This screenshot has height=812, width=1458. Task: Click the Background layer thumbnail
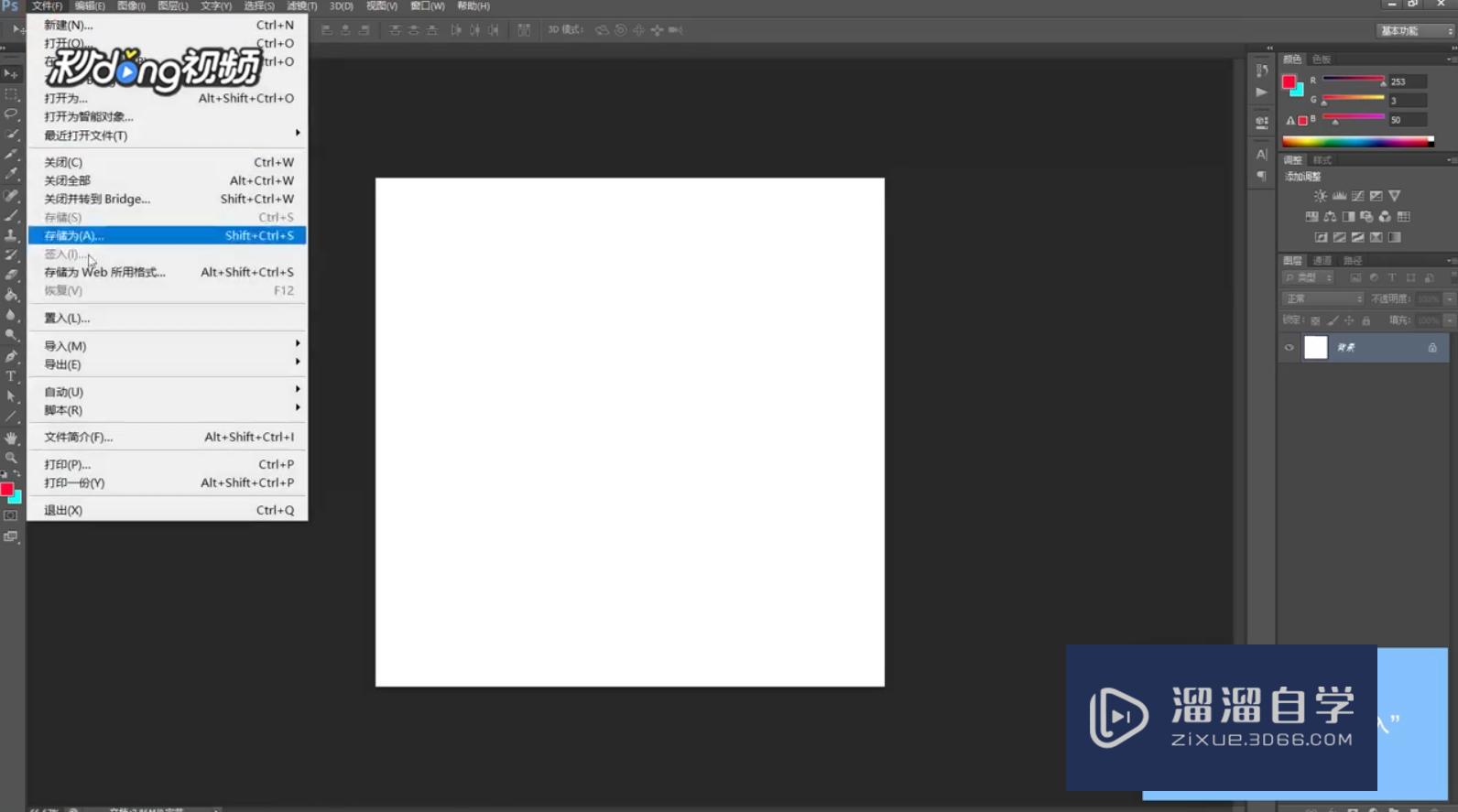click(x=1315, y=348)
